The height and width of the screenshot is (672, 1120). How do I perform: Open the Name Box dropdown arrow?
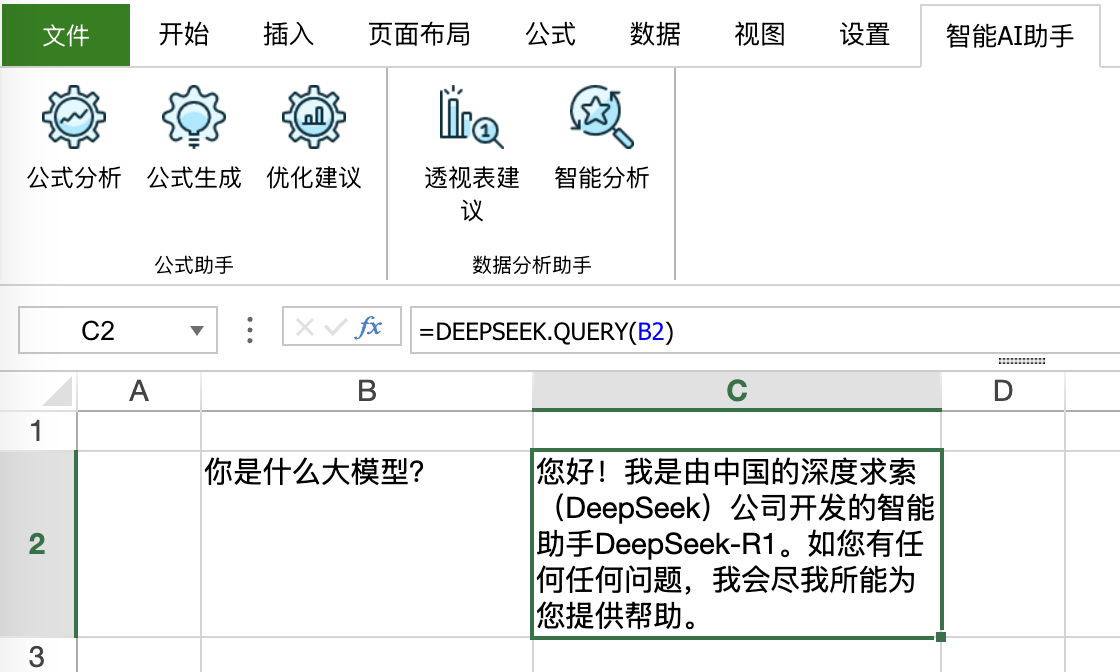pyautogui.click(x=195, y=328)
